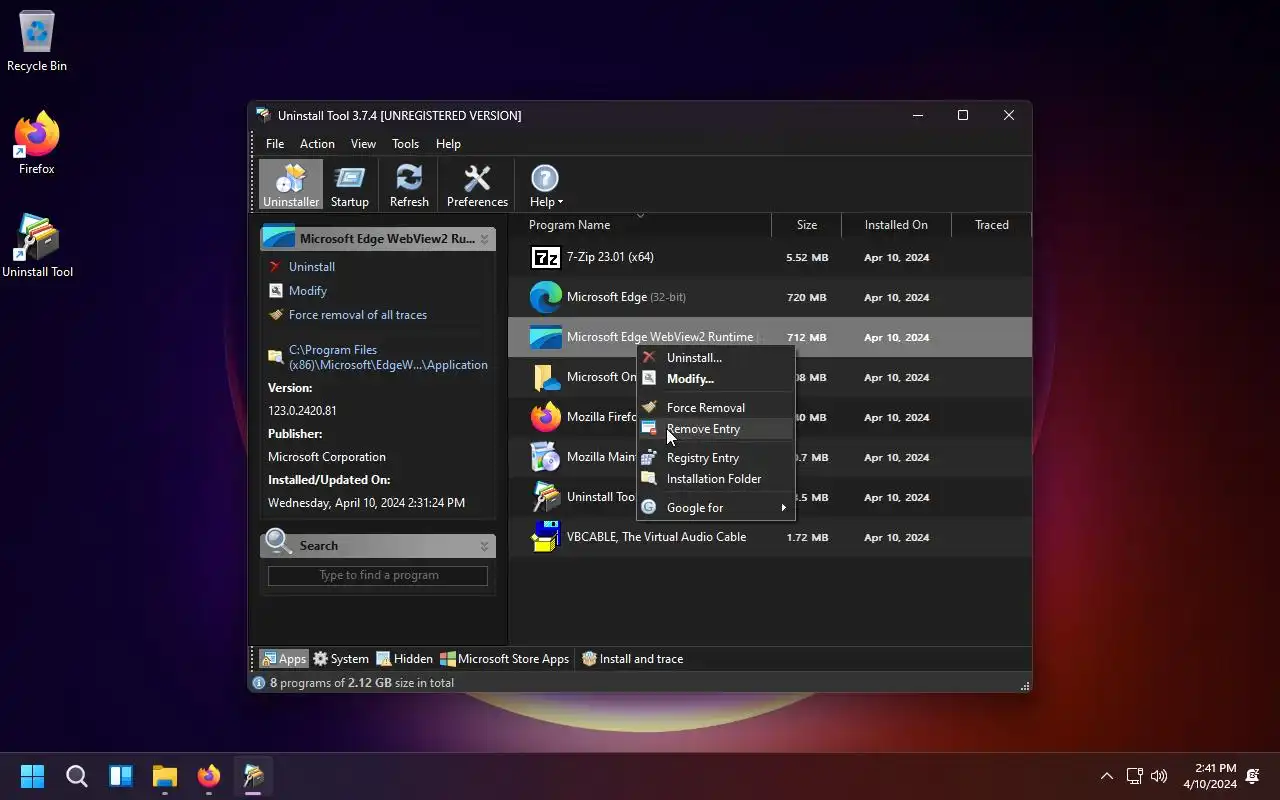Open the File menu
Image resolution: width=1280 pixels, height=800 pixels.
(275, 144)
